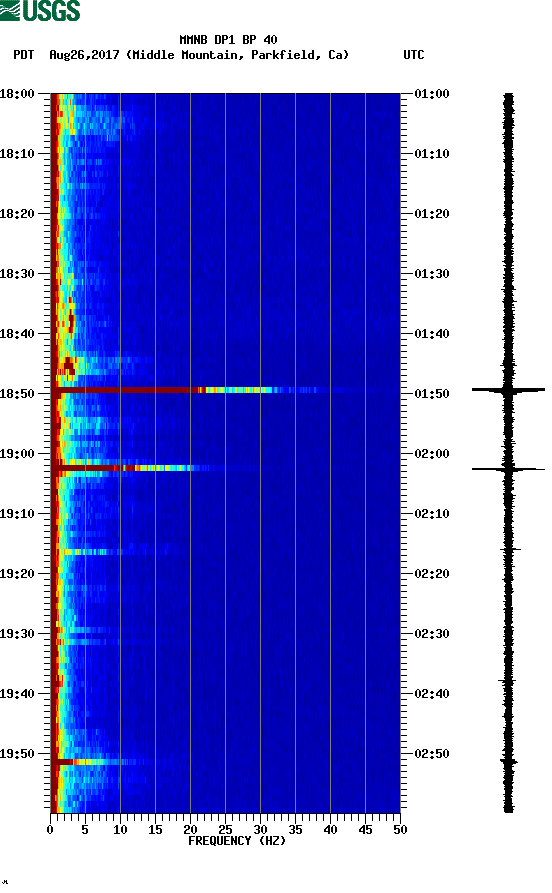Click the '02:00' UTC time label

point(432,454)
